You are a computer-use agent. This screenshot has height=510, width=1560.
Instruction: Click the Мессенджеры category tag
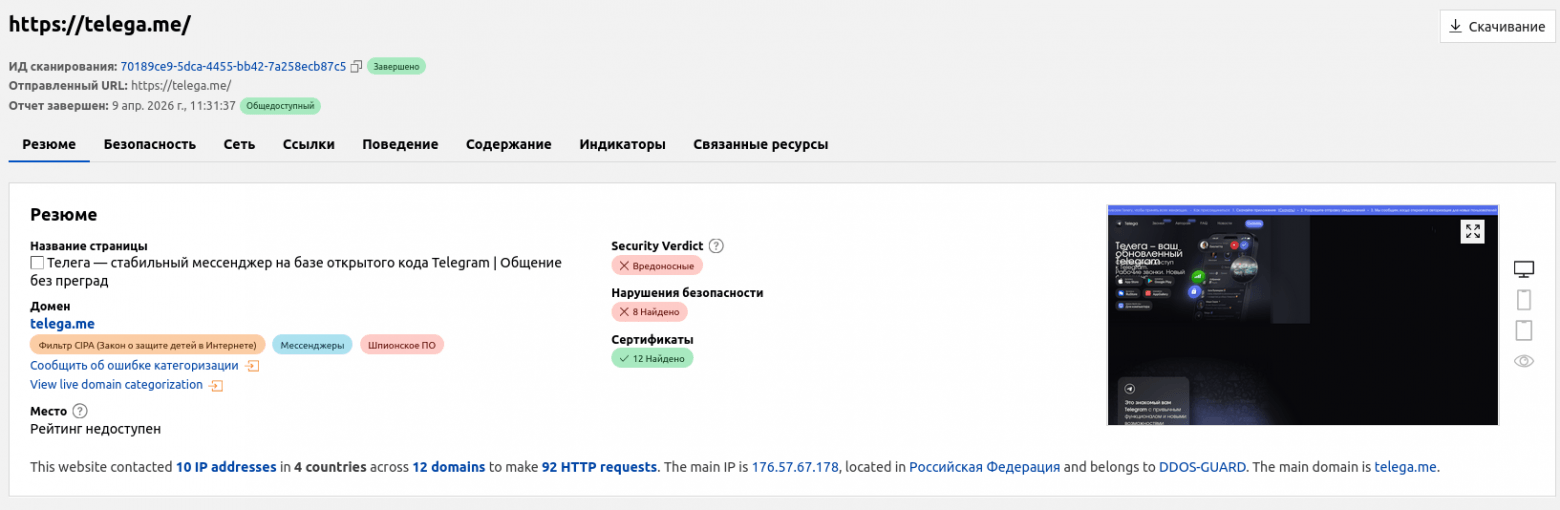click(312, 345)
